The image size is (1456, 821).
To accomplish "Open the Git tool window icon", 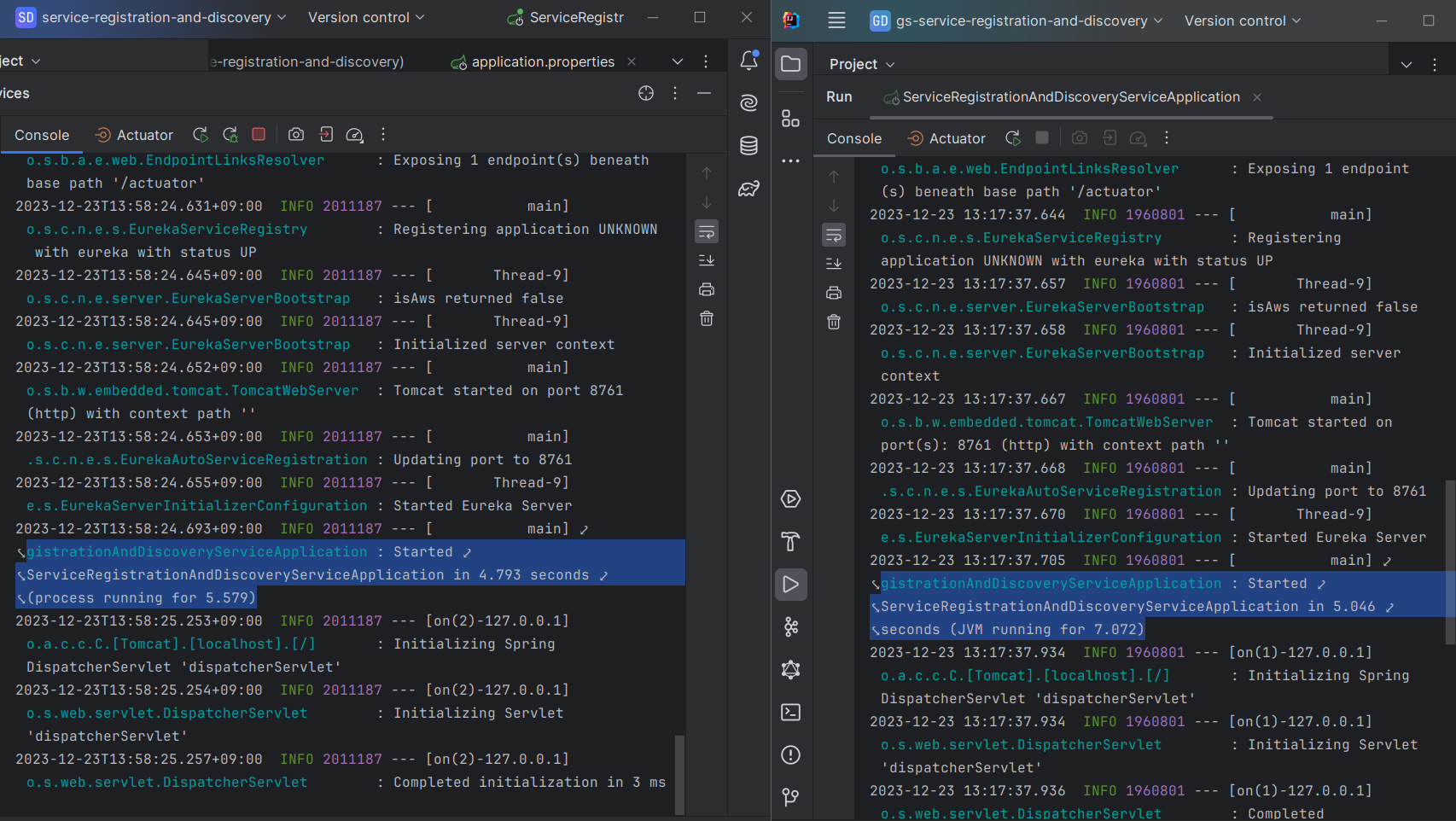I will click(791, 797).
